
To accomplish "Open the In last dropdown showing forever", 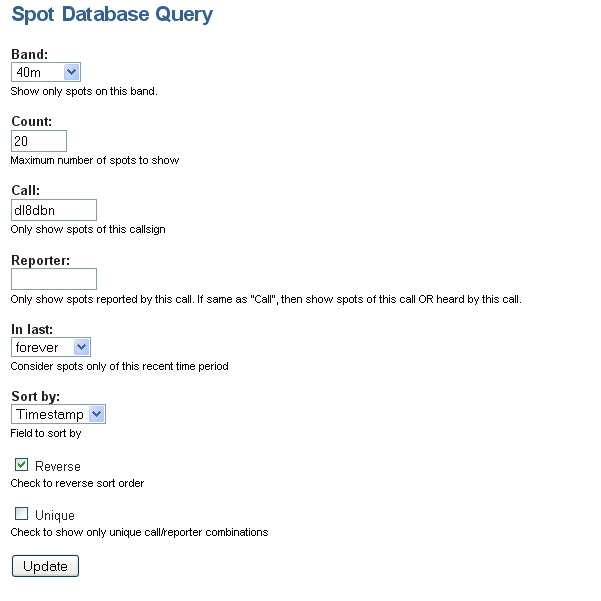I will coord(51,347).
